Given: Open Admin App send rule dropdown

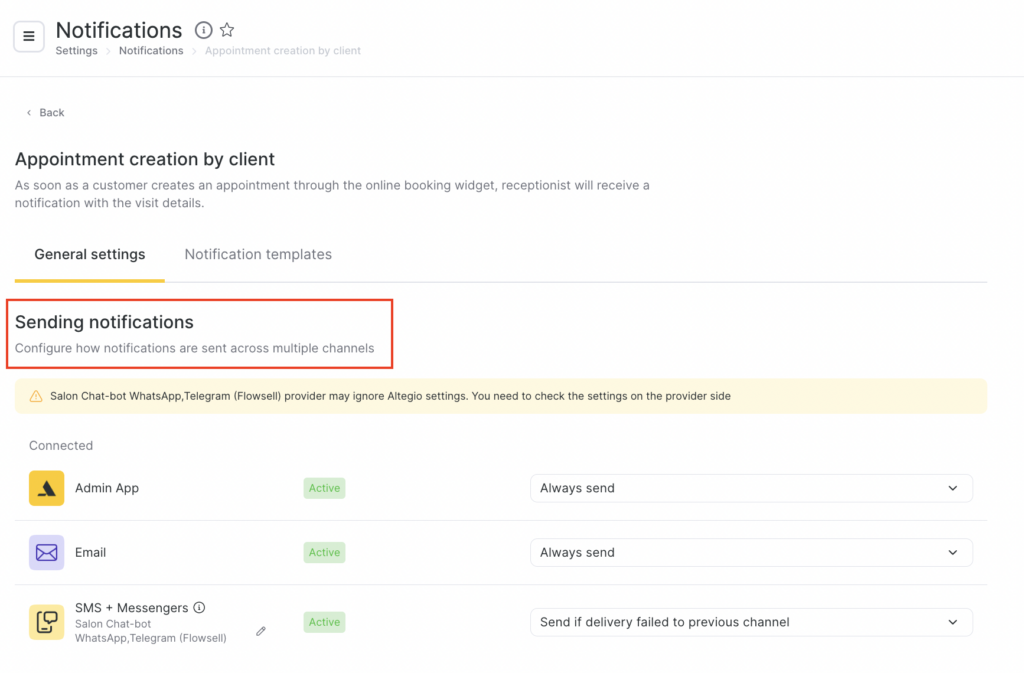Looking at the screenshot, I should (x=750, y=488).
